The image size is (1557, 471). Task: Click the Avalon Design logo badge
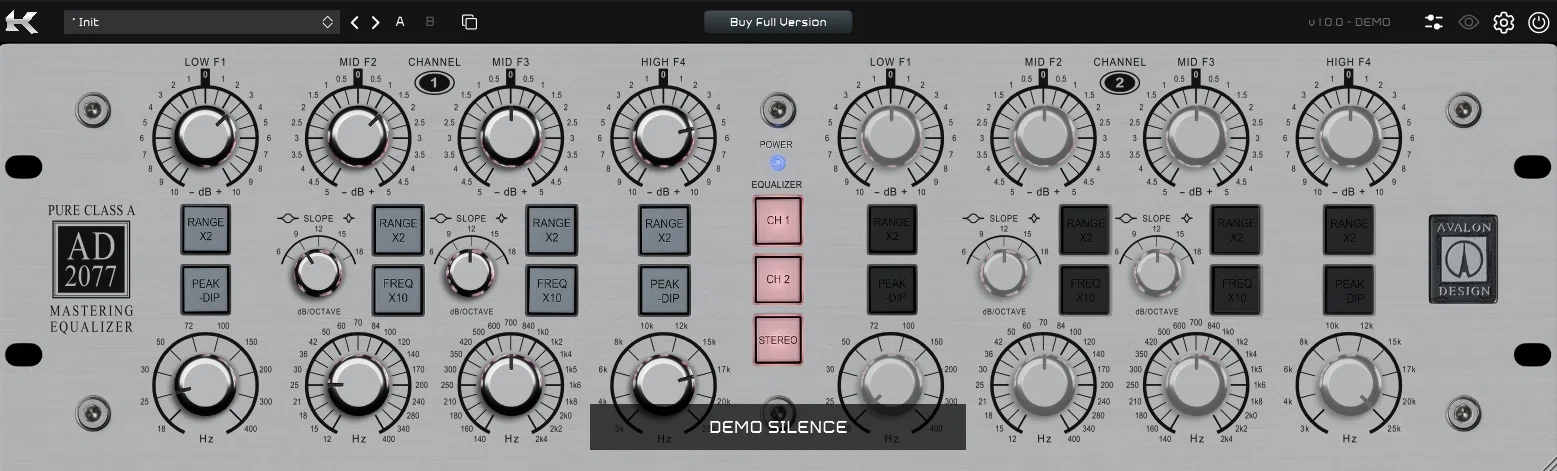[x=1463, y=259]
